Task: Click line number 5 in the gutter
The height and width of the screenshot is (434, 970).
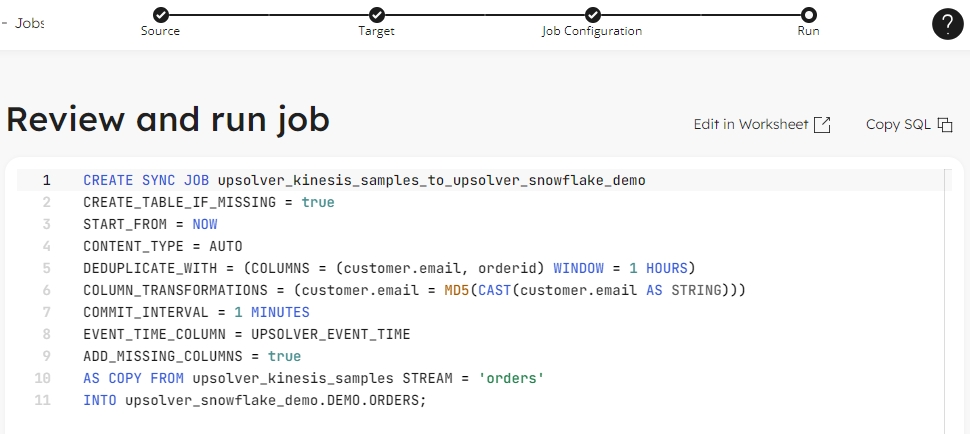Action: point(46,268)
